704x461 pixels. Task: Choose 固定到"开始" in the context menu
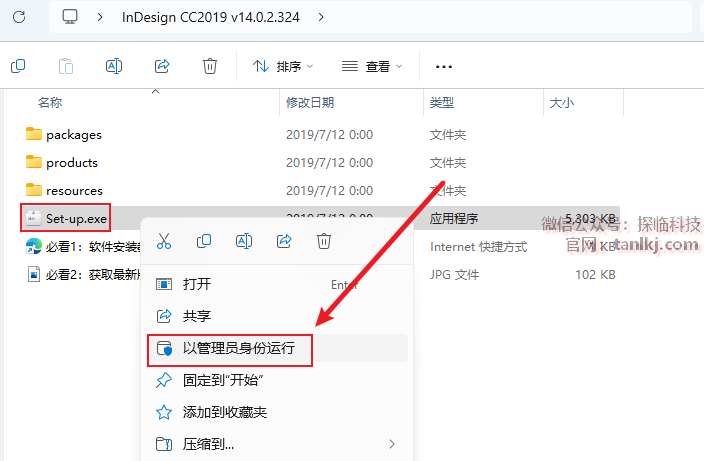[x=277, y=380]
